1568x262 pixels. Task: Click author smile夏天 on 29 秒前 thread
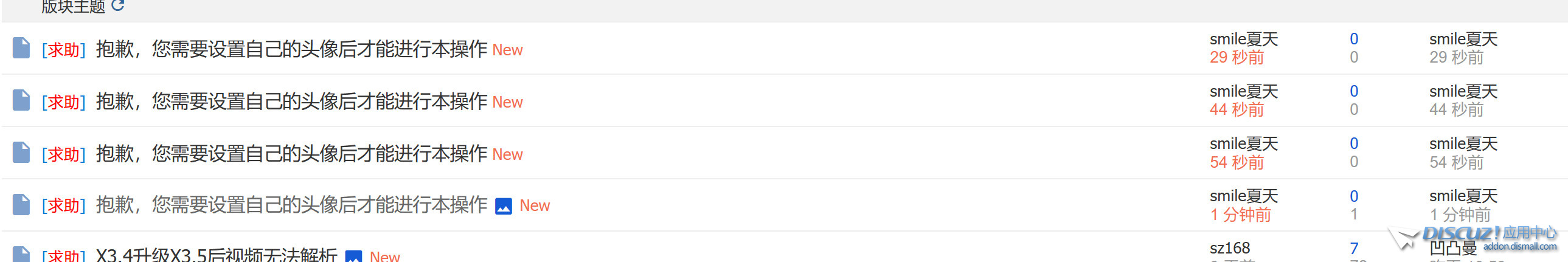(1244, 40)
